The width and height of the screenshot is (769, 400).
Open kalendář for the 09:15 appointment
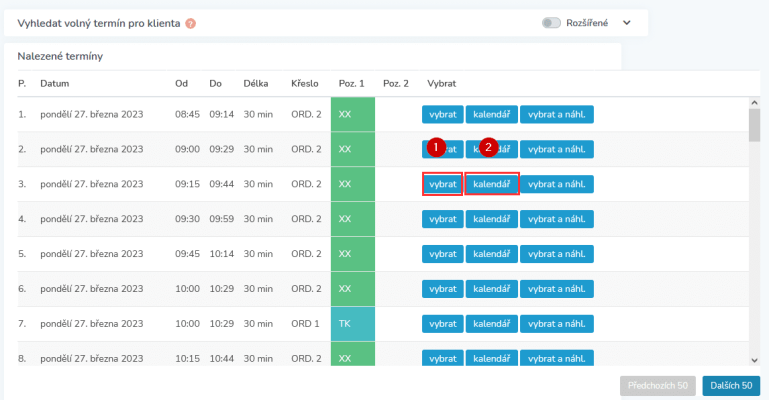tap(491, 184)
